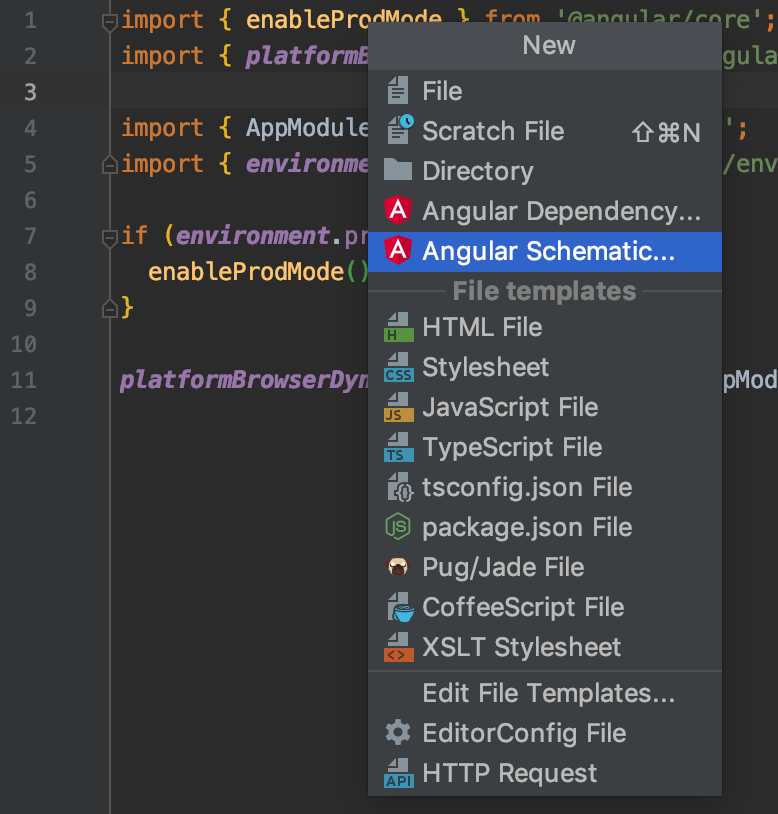The height and width of the screenshot is (814, 778).
Task: Click the Pug dog face icon
Action: click(x=398, y=566)
